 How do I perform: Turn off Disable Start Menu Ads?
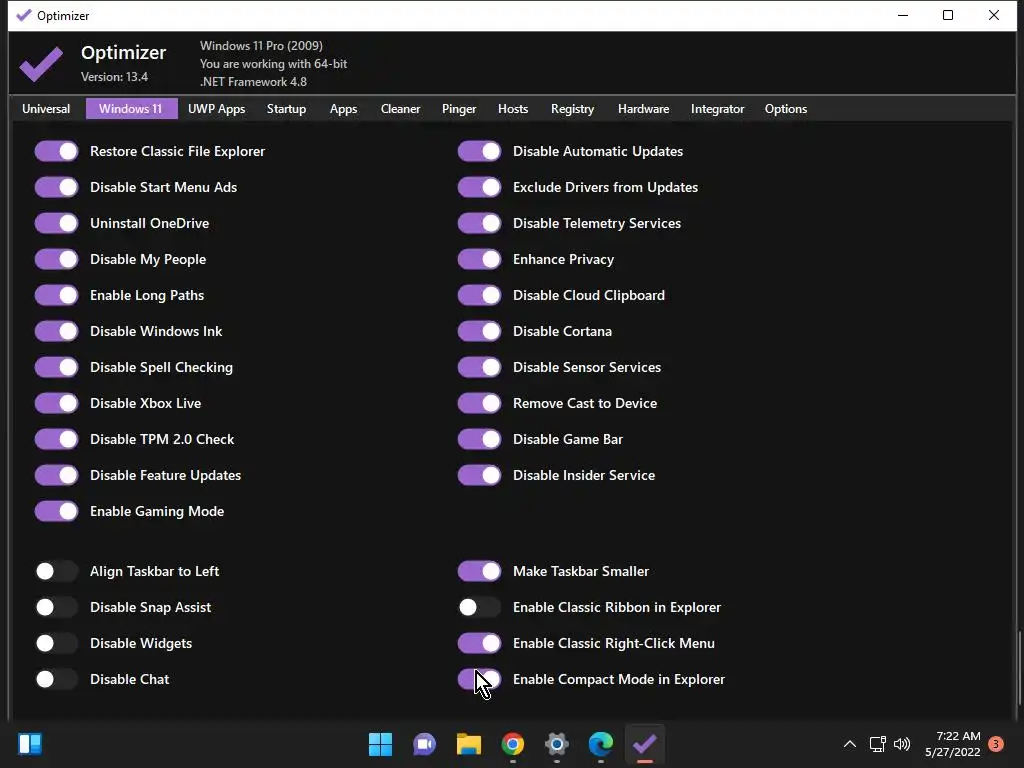coord(57,187)
